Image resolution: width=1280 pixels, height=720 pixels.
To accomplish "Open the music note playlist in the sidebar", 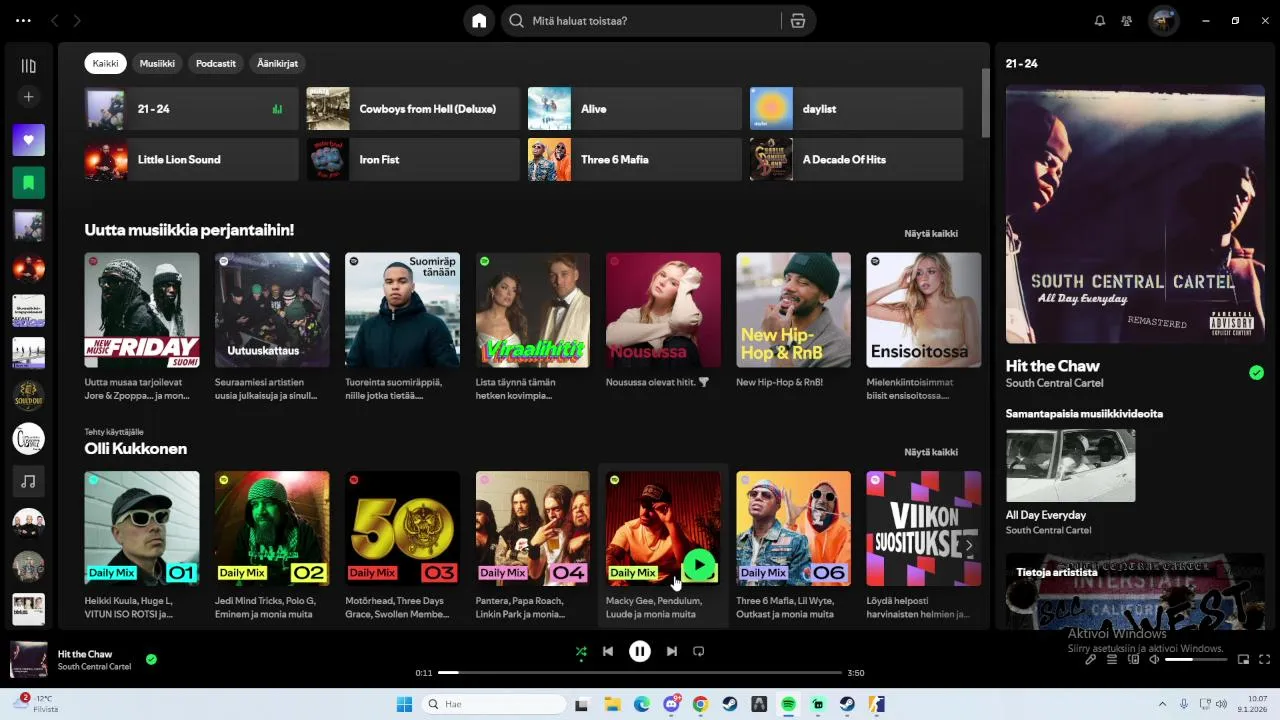I will pos(28,481).
